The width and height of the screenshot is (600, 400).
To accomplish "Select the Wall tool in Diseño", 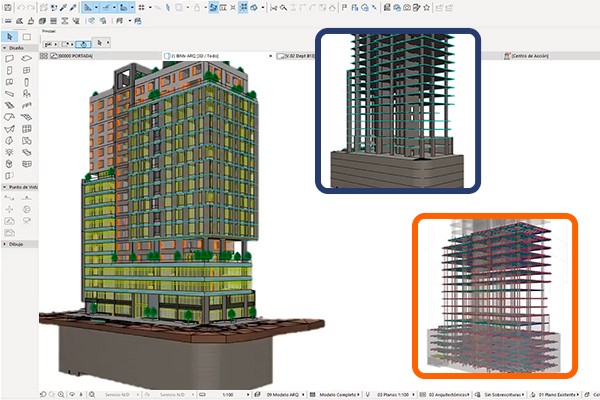I will [x=9, y=59].
